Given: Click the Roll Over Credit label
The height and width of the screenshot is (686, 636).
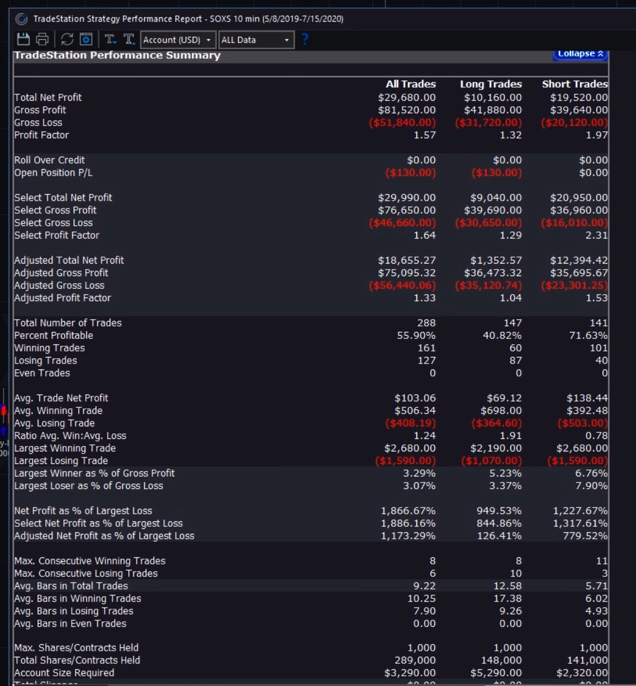Looking at the screenshot, I should pyautogui.click(x=49, y=160).
